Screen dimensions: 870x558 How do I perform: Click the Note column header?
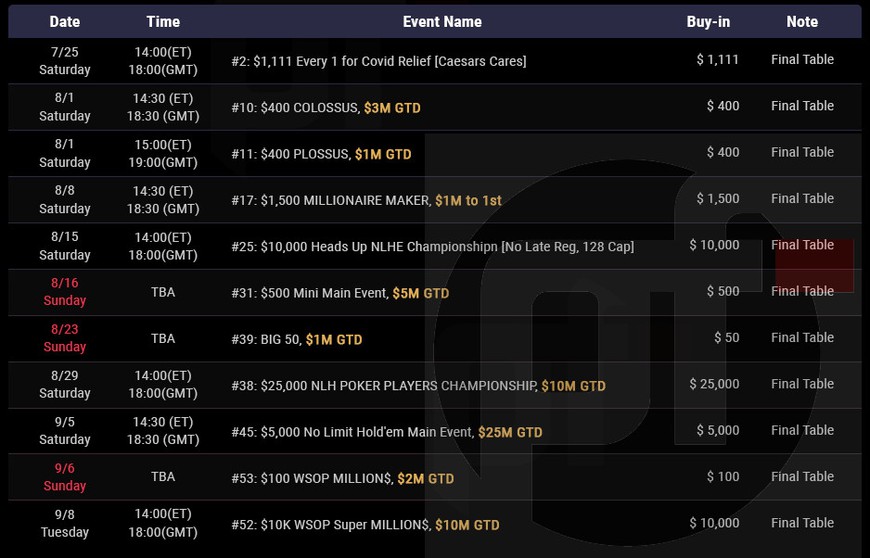tap(802, 22)
